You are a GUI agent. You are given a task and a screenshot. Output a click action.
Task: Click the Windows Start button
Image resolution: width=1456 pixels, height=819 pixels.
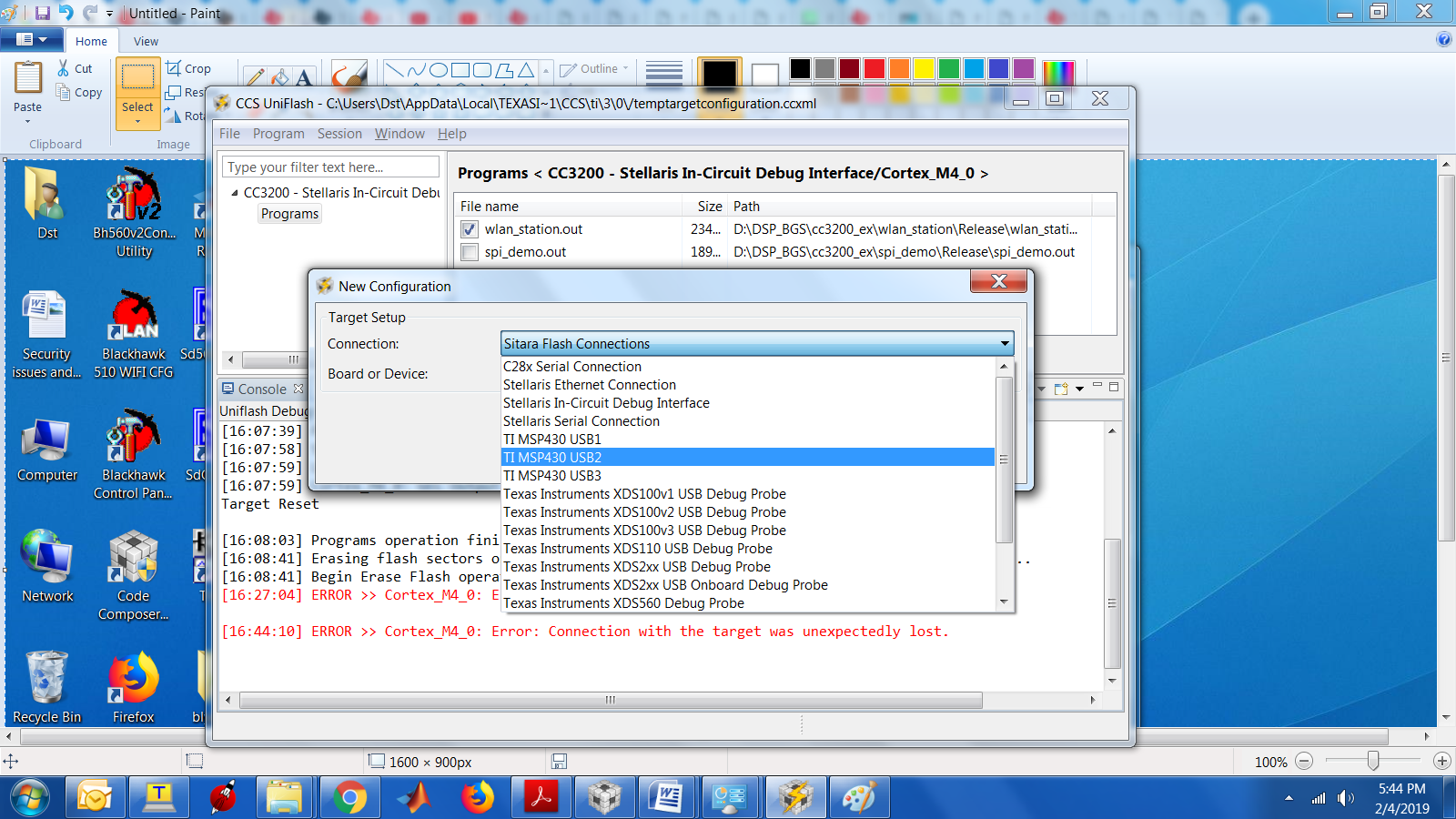tap(29, 798)
